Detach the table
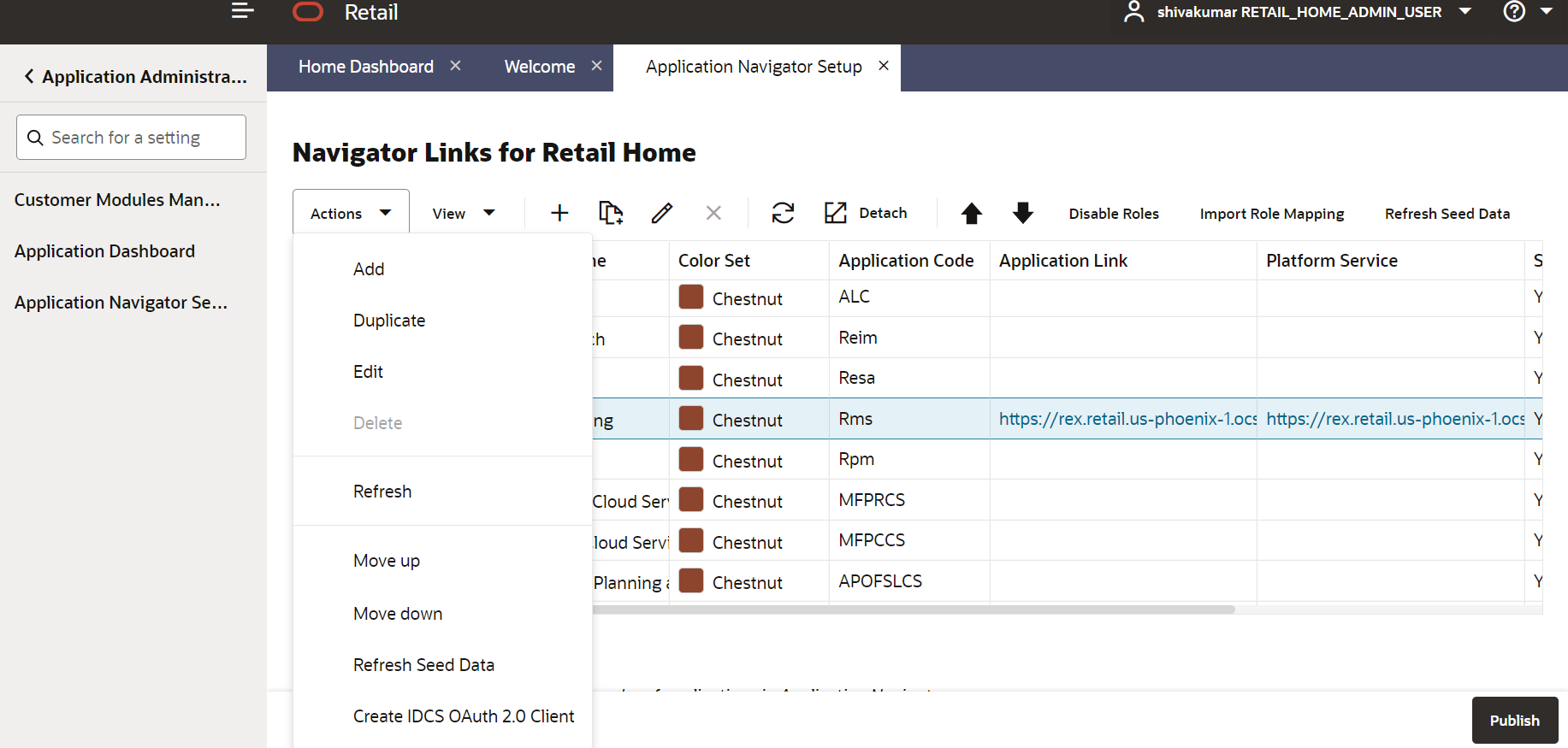 (x=865, y=213)
